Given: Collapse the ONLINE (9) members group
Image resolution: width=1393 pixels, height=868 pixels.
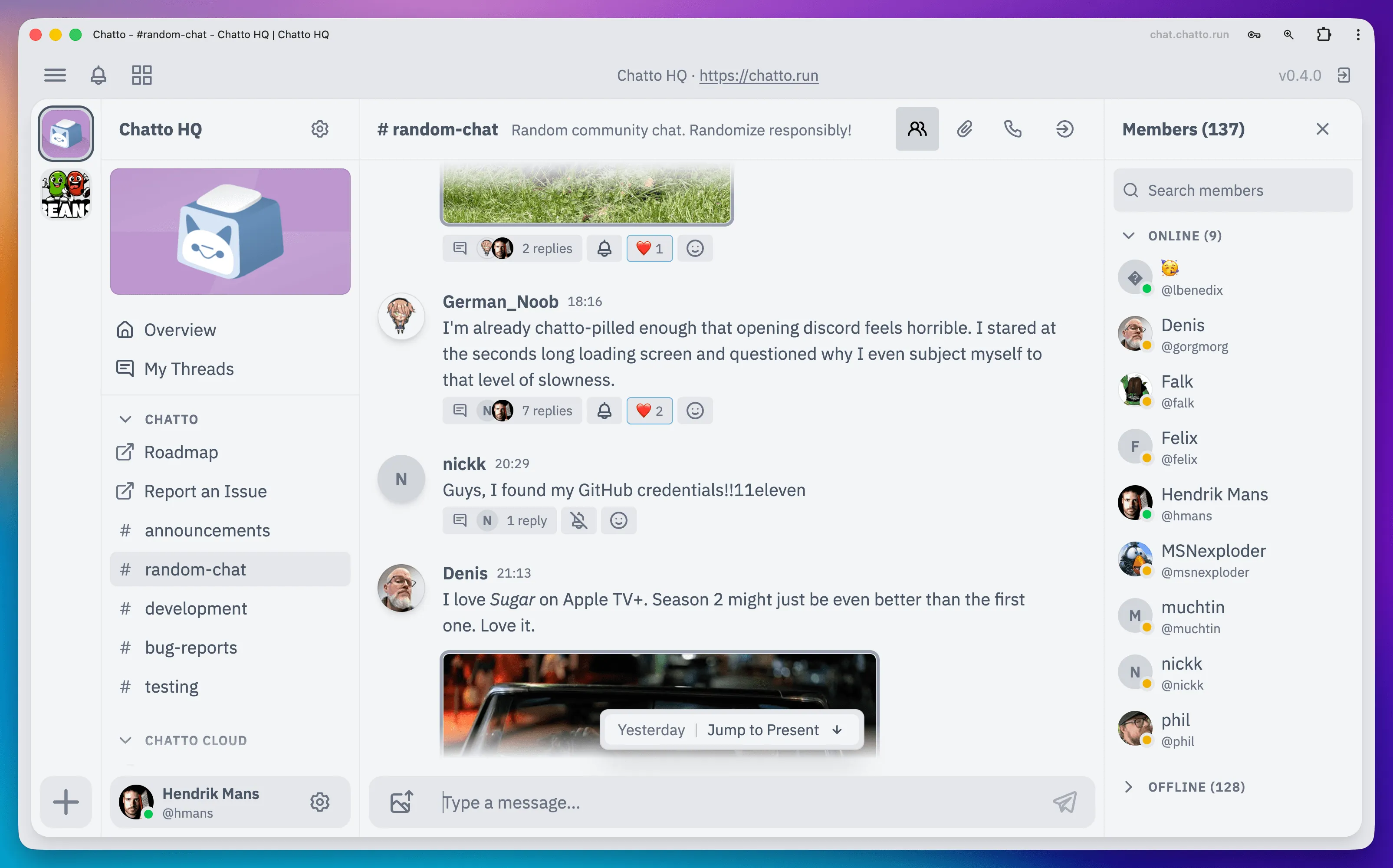Looking at the screenshot, I should (1172, 236).
